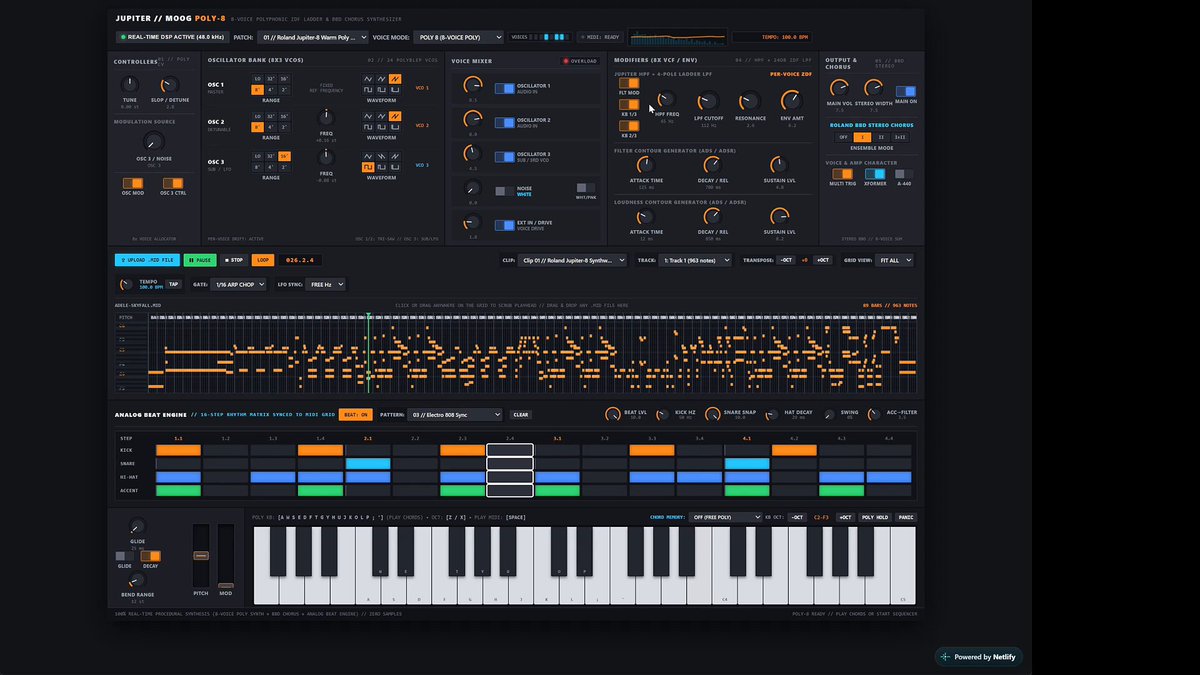Toggle the EXT IN / DRIVE switch
This screenshot has width=1200, height=675.
pos(505,224)
